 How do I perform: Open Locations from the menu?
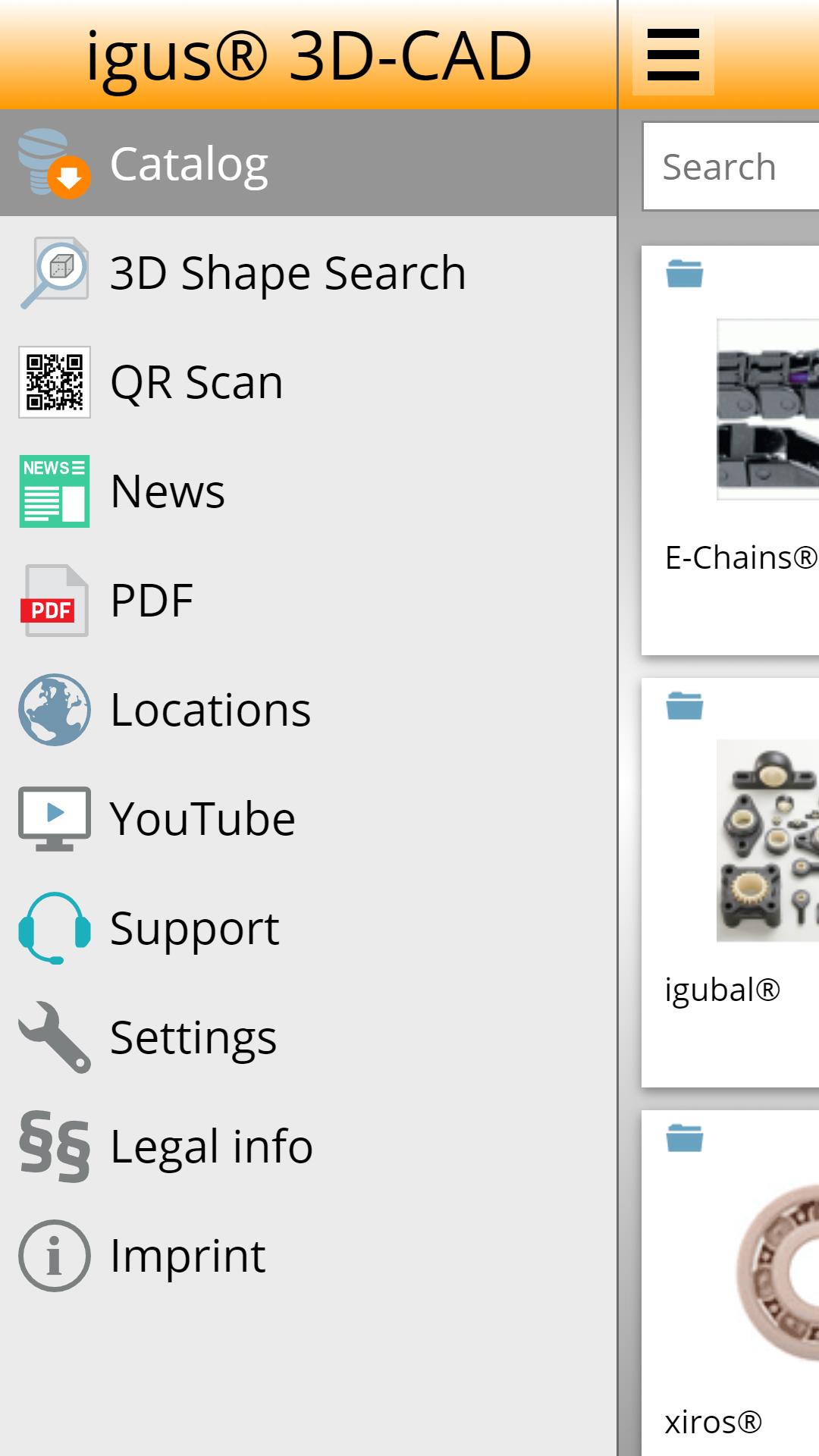pos(308,710)
